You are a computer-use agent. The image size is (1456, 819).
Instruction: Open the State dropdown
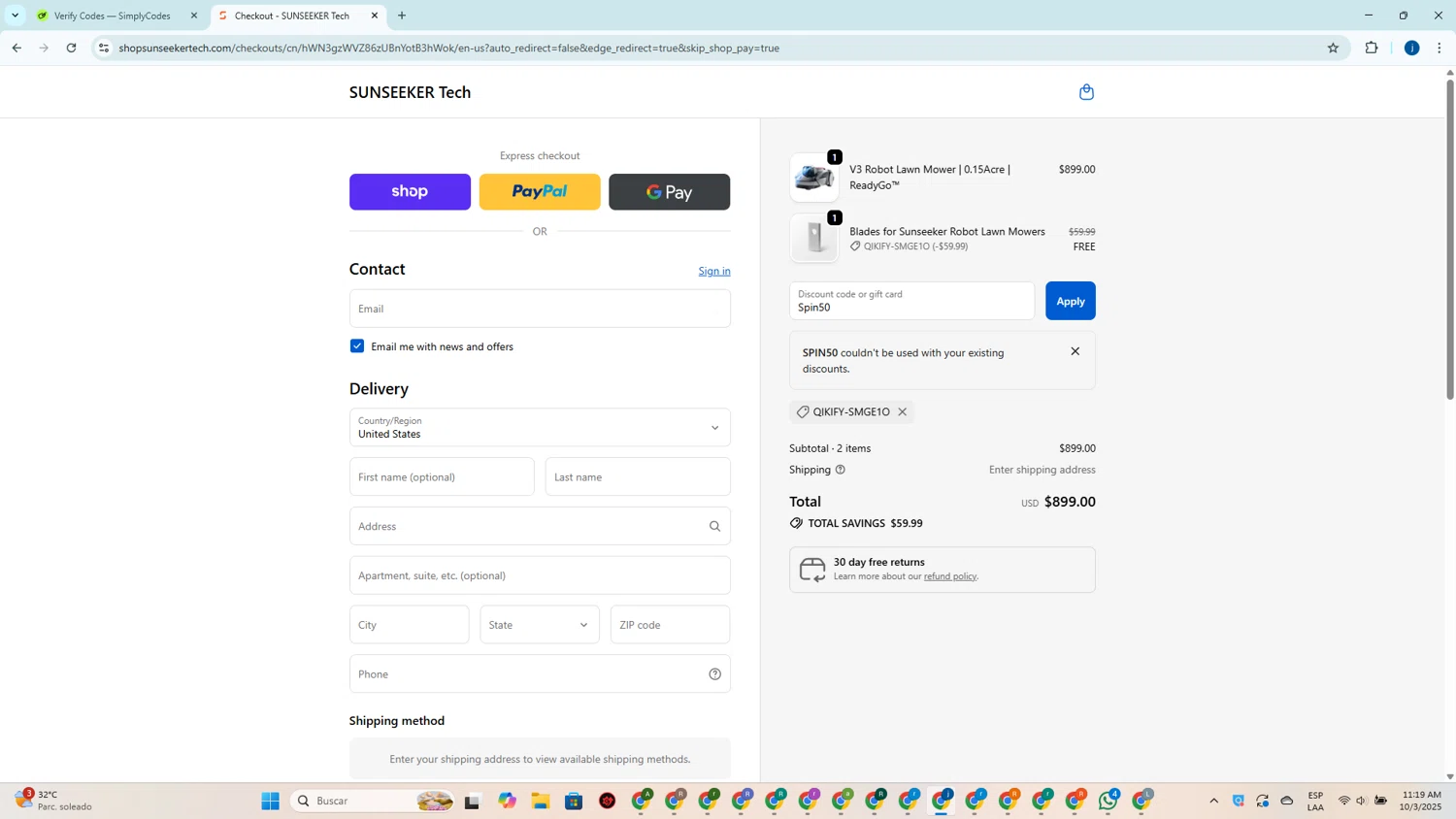click(540, 625)
